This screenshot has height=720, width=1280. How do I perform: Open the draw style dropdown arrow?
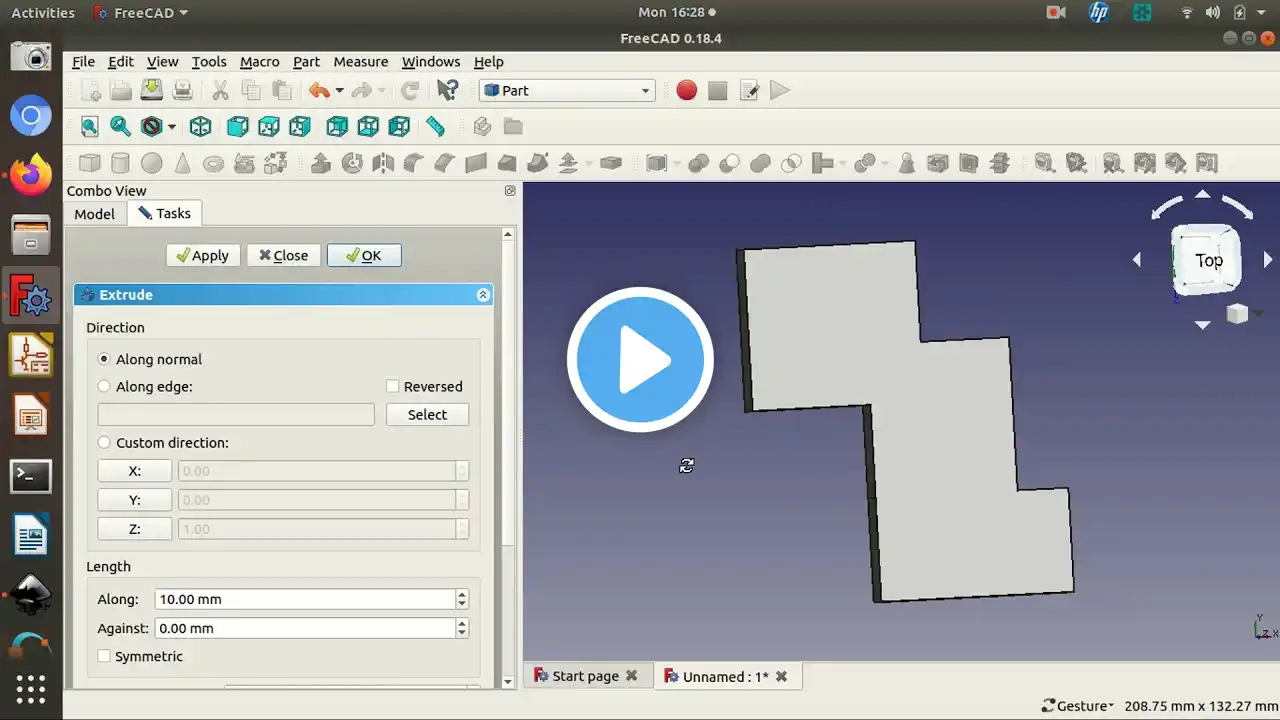(x=172, y=126)
